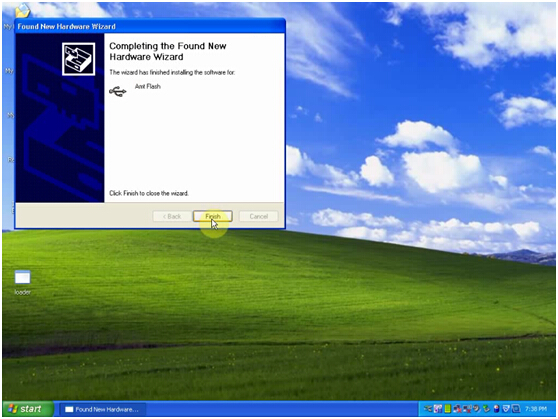This screenshot has height=419, width=558.
Task: Cancel the Found New Hardware Wizard
Action: coord(258,216)
